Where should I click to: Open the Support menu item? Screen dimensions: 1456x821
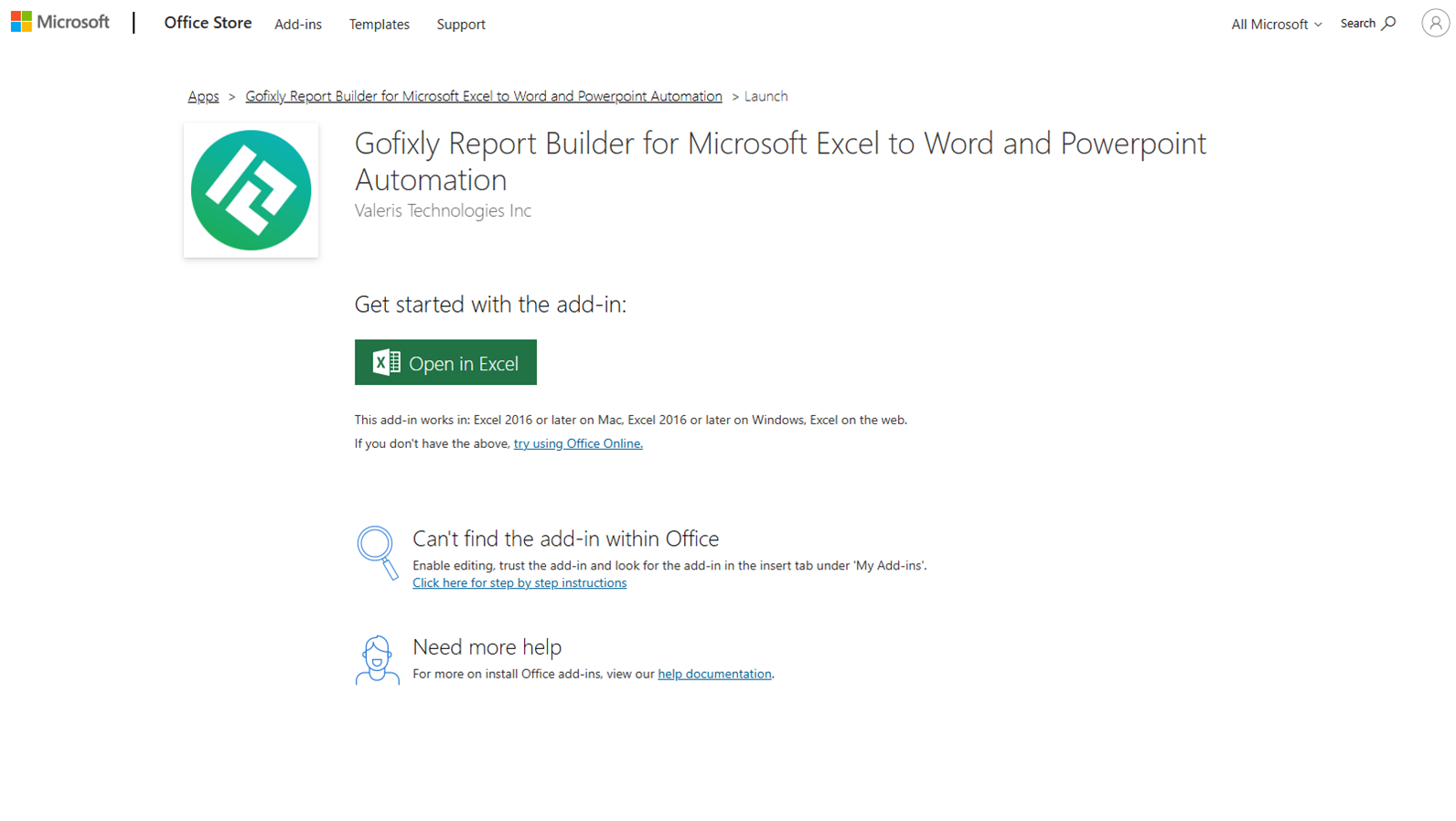point(461,25)
